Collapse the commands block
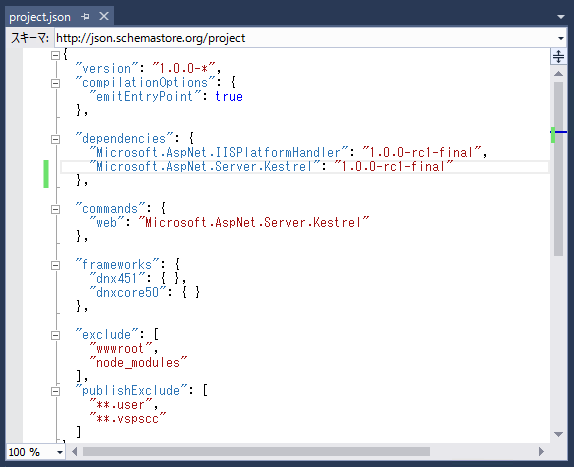 tap(55, 209)
